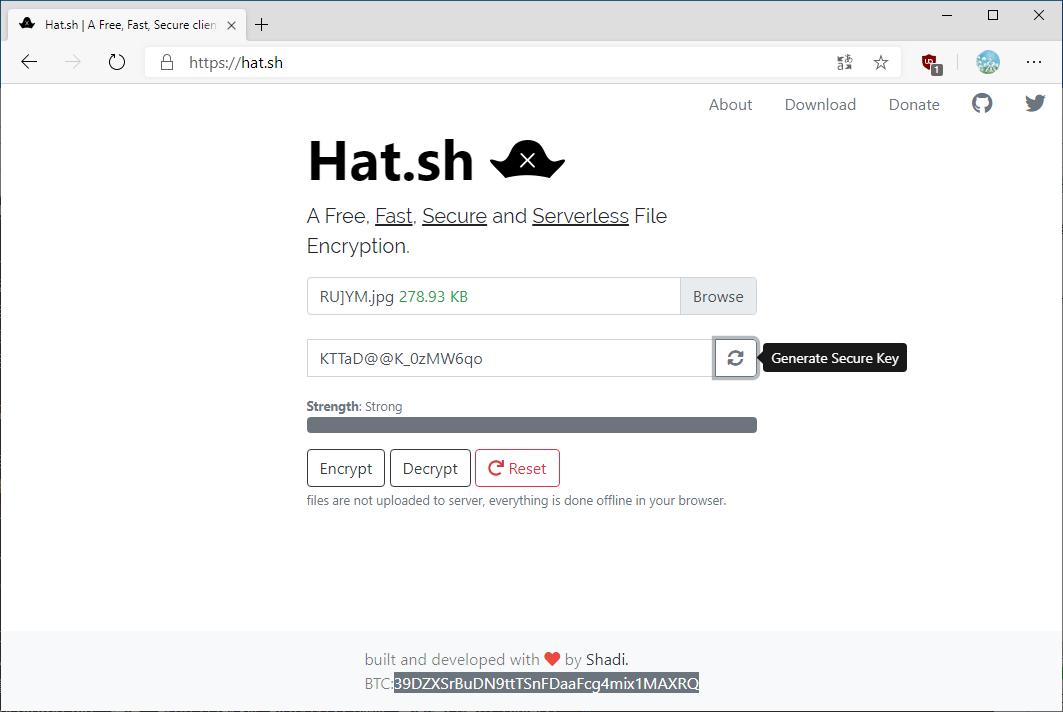
Task: Click the password strength progress bar
Action: [x=532, y=425]
